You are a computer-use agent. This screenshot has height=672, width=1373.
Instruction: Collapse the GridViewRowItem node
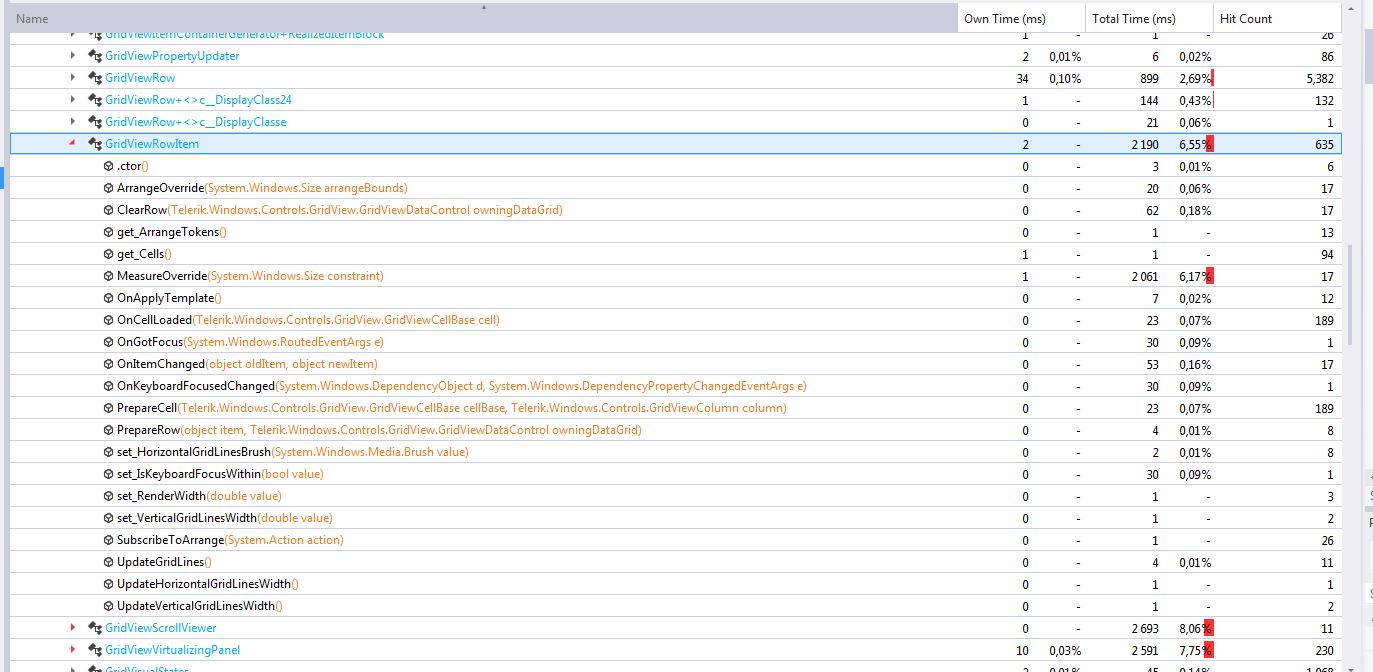72,144
